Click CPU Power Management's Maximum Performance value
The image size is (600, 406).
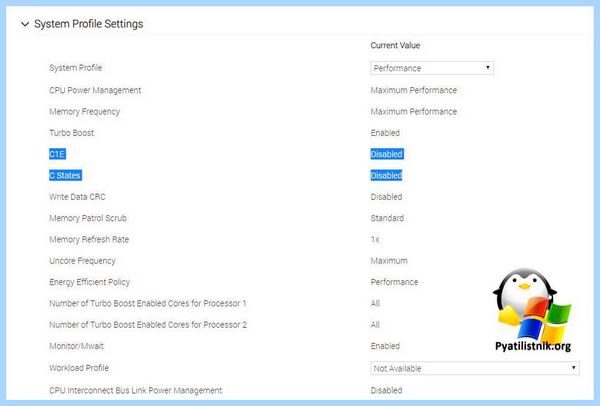tap(414, 90)
